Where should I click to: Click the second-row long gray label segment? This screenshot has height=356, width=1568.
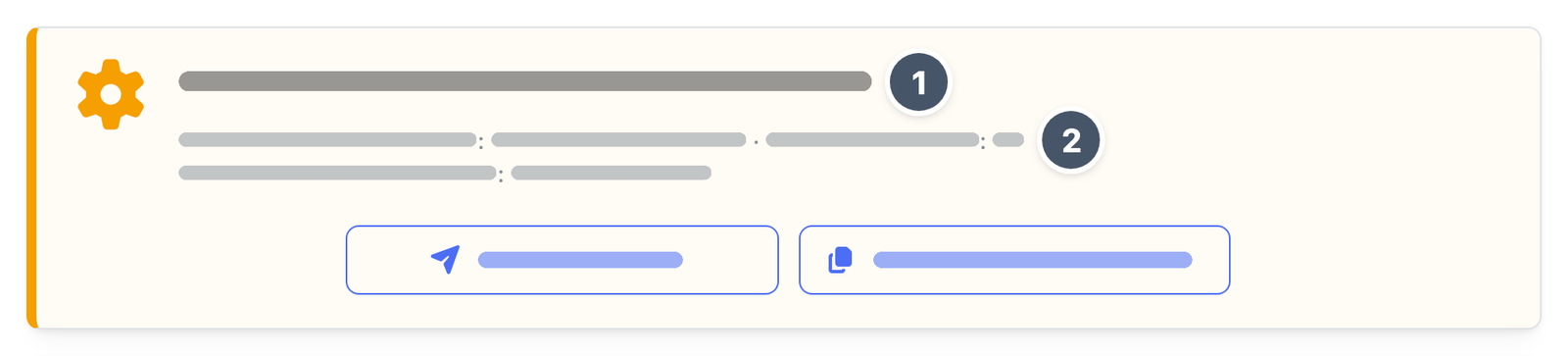click(337, 174)
